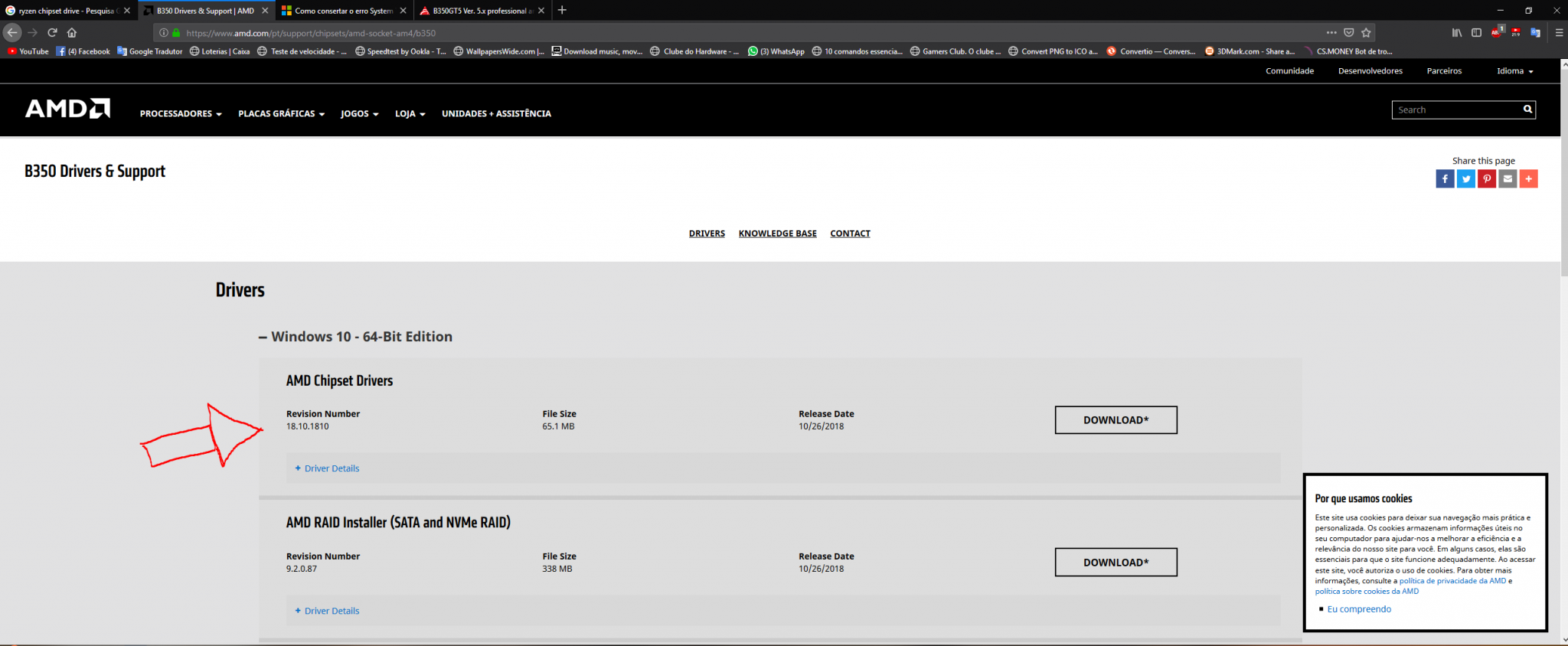Click the forward navigation arrow
The image size is (1568, 646).
32,32
